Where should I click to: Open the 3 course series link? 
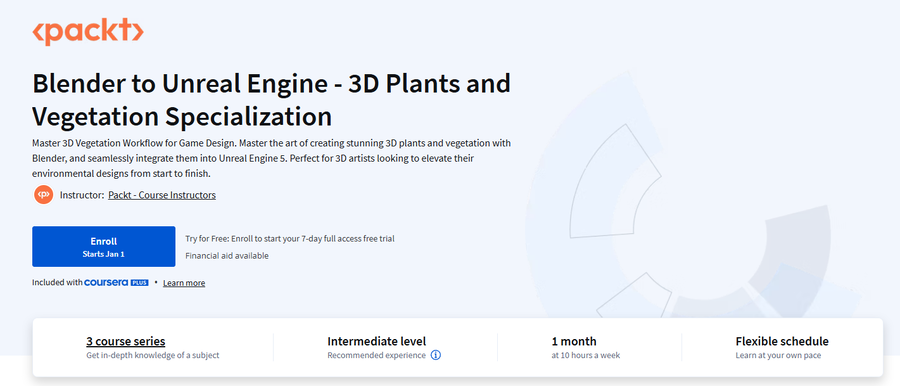click(126, 341)
